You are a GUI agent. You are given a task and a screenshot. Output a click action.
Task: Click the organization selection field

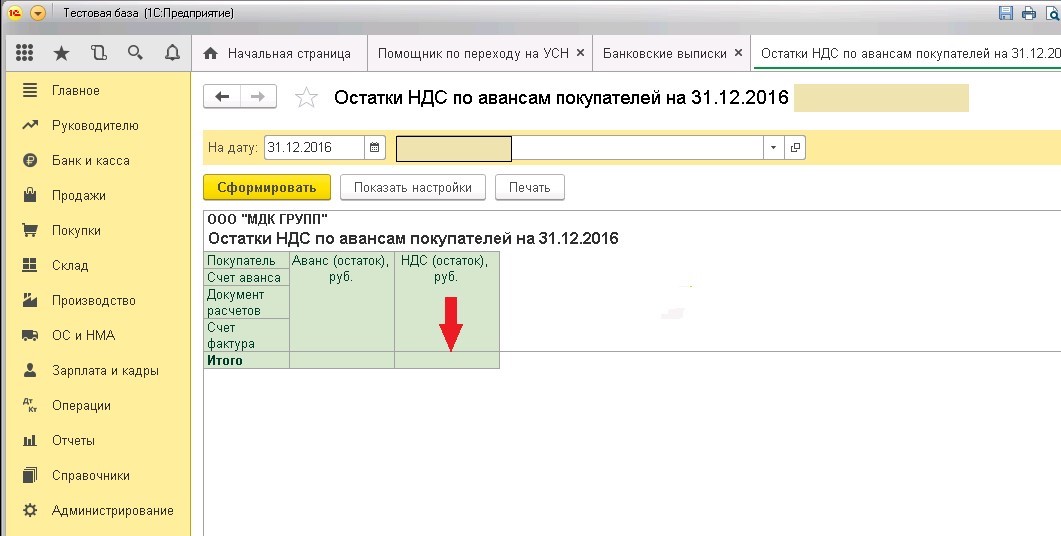click(580, 148)
